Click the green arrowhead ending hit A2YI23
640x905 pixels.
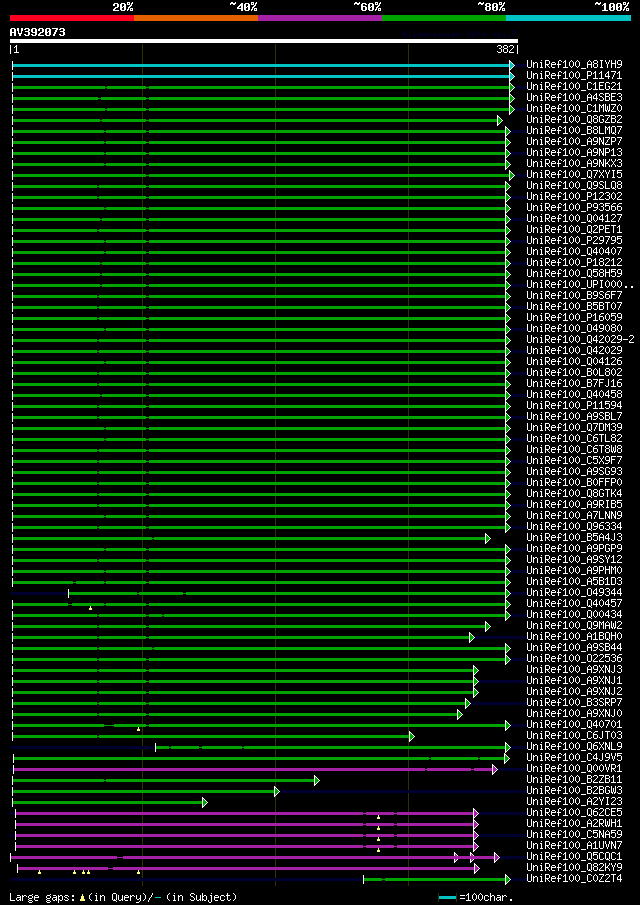click(x=204, y=802)
